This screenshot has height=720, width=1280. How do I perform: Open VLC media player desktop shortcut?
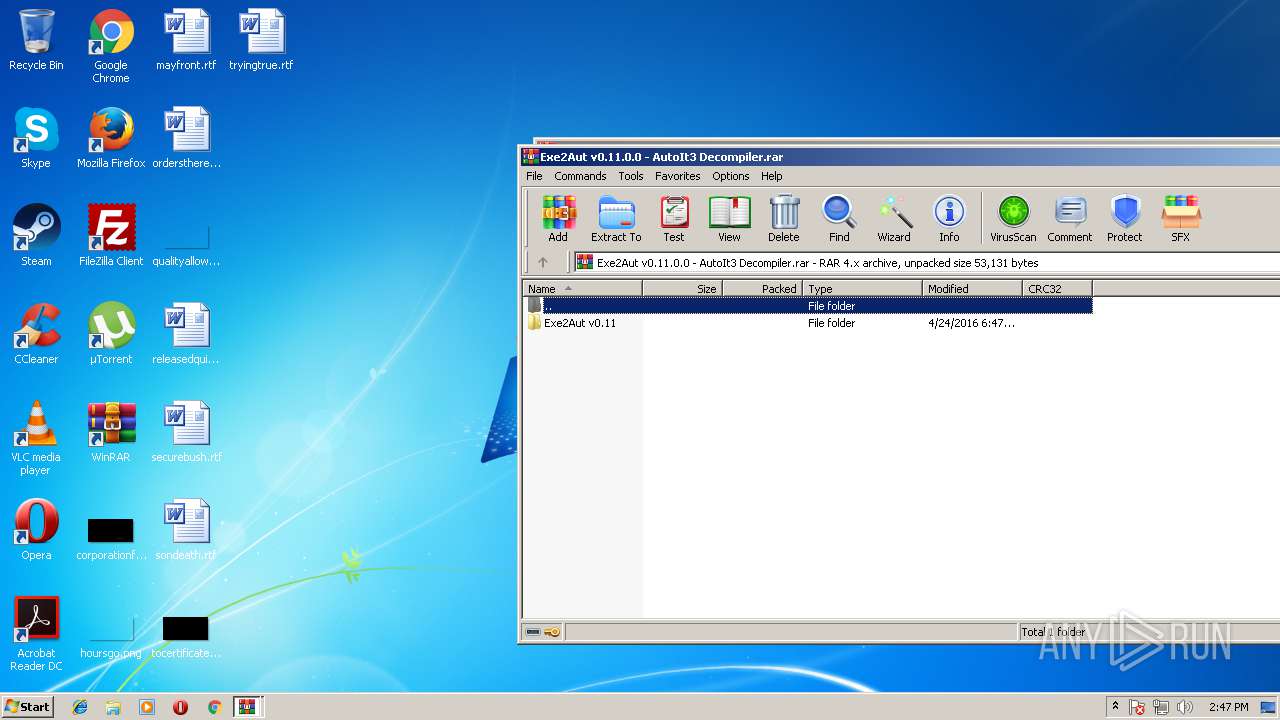[x=36, y=438]
